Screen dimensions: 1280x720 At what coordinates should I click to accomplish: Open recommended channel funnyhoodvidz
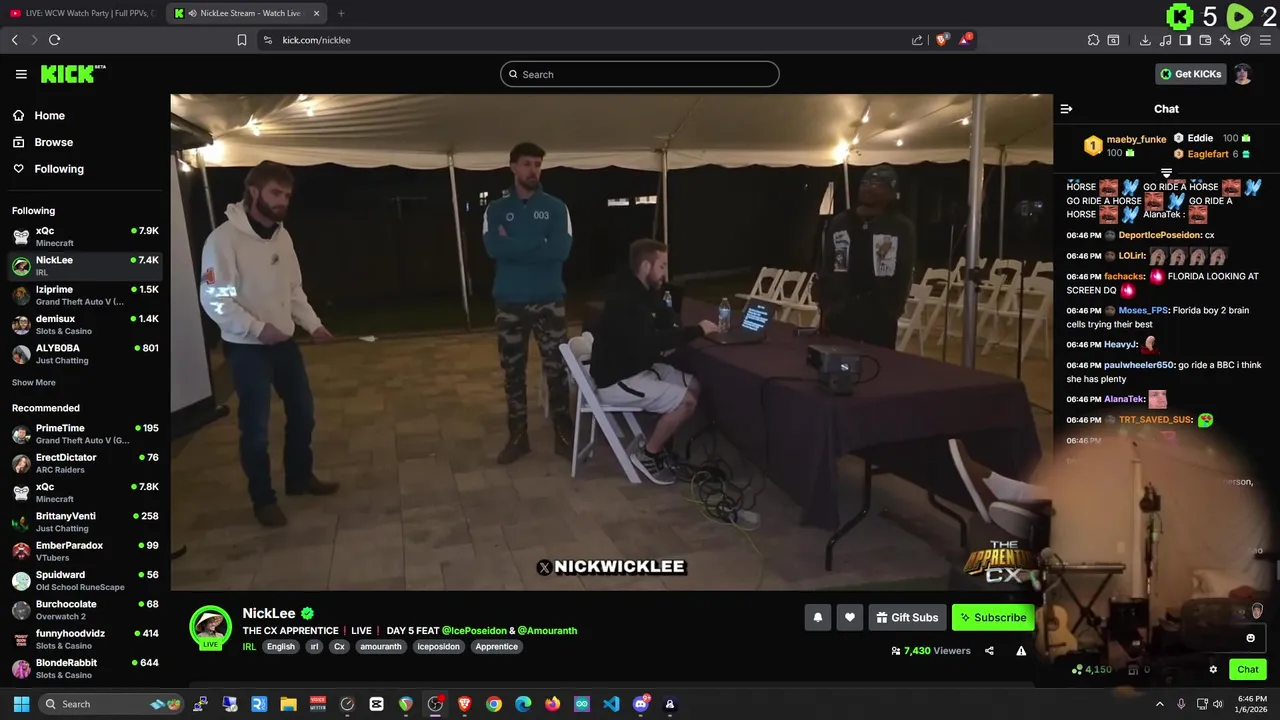coord(85,639)
